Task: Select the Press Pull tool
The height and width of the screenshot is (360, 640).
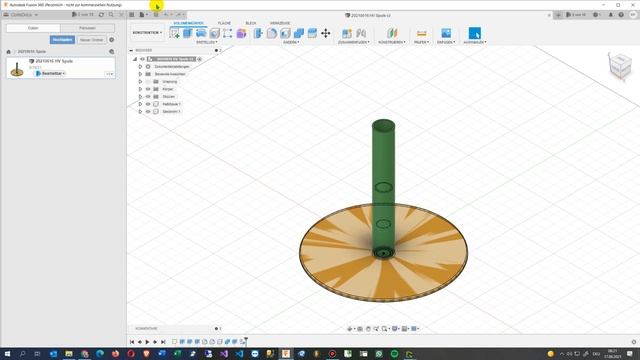Action: [x=258, y=33]
